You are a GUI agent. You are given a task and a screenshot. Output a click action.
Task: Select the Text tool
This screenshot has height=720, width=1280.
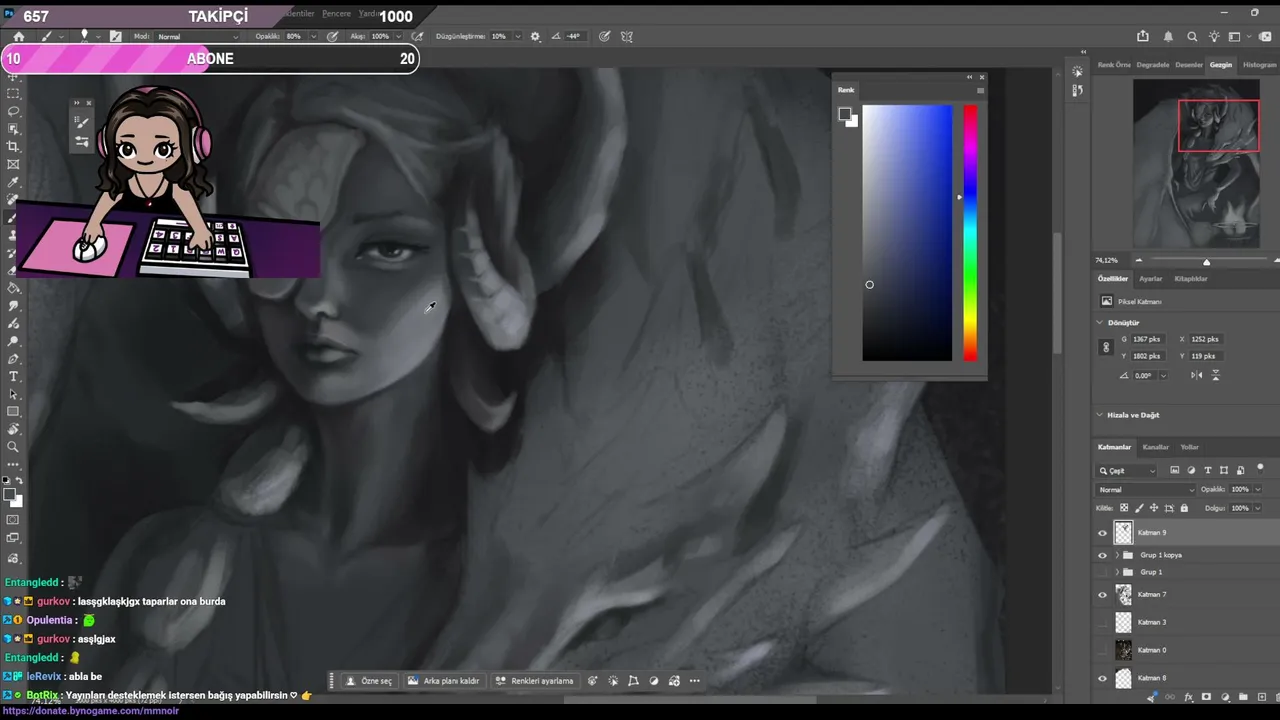click(14, 376)
